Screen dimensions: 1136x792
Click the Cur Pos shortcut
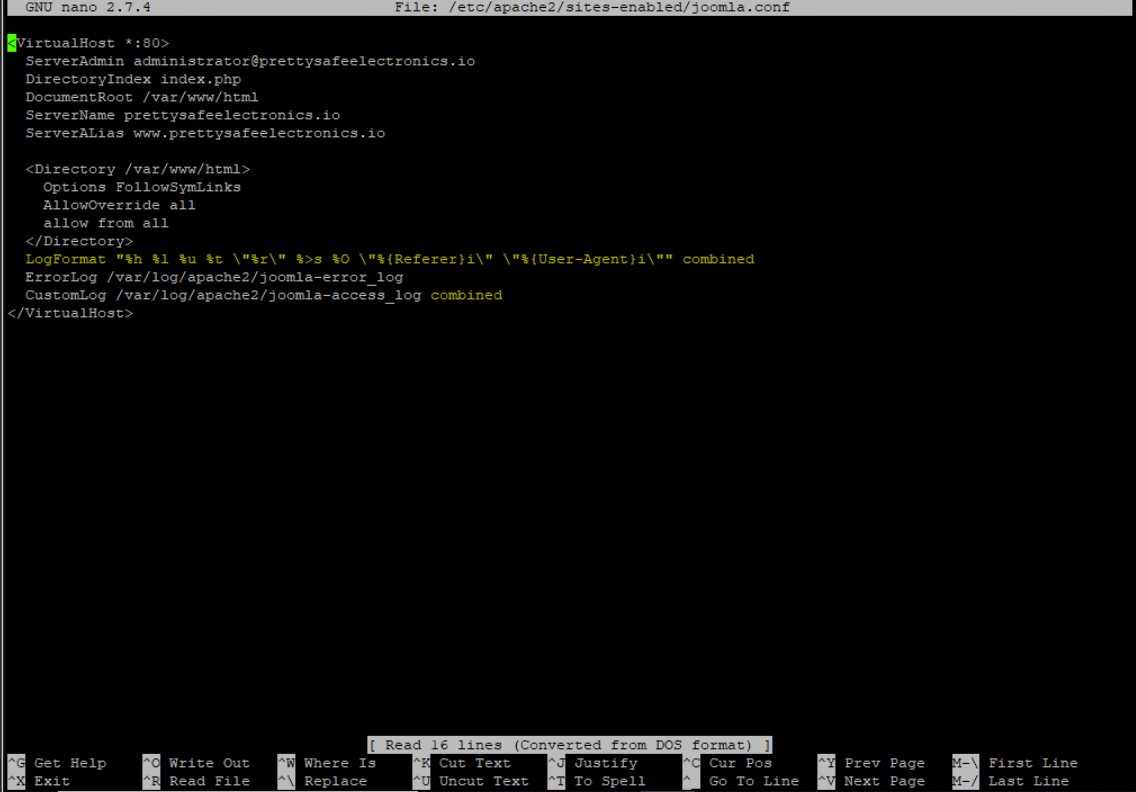tap(740, 763)
